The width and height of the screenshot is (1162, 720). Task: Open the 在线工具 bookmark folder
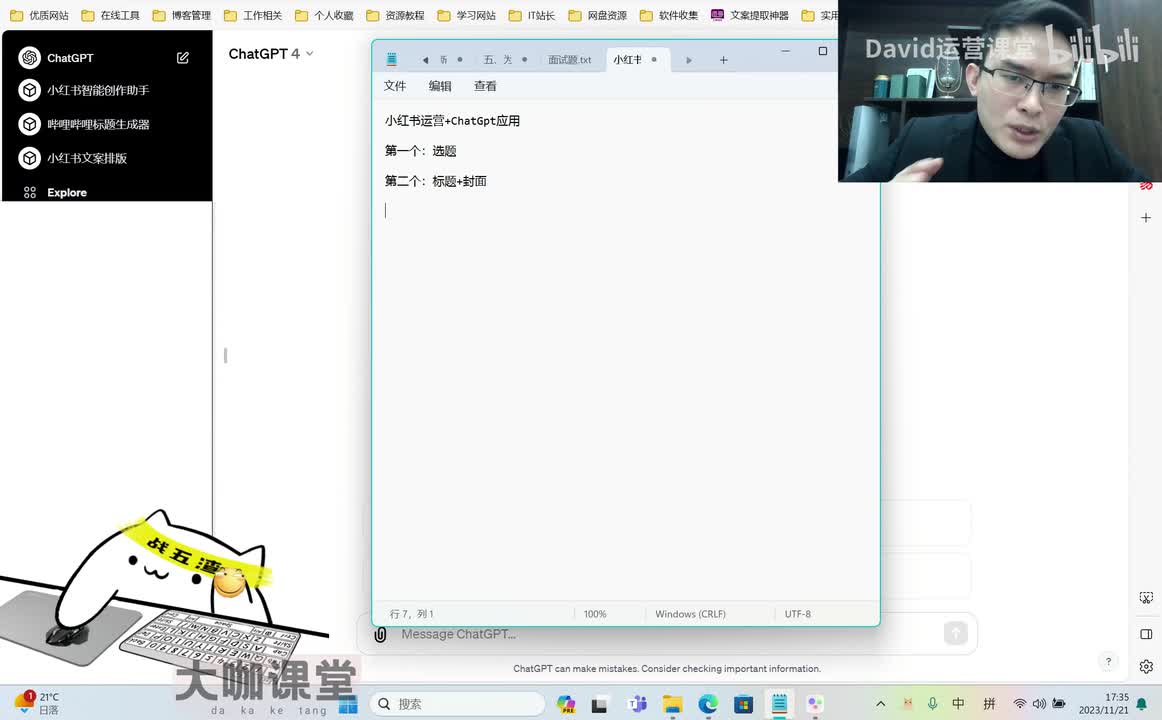click(110, 16)
